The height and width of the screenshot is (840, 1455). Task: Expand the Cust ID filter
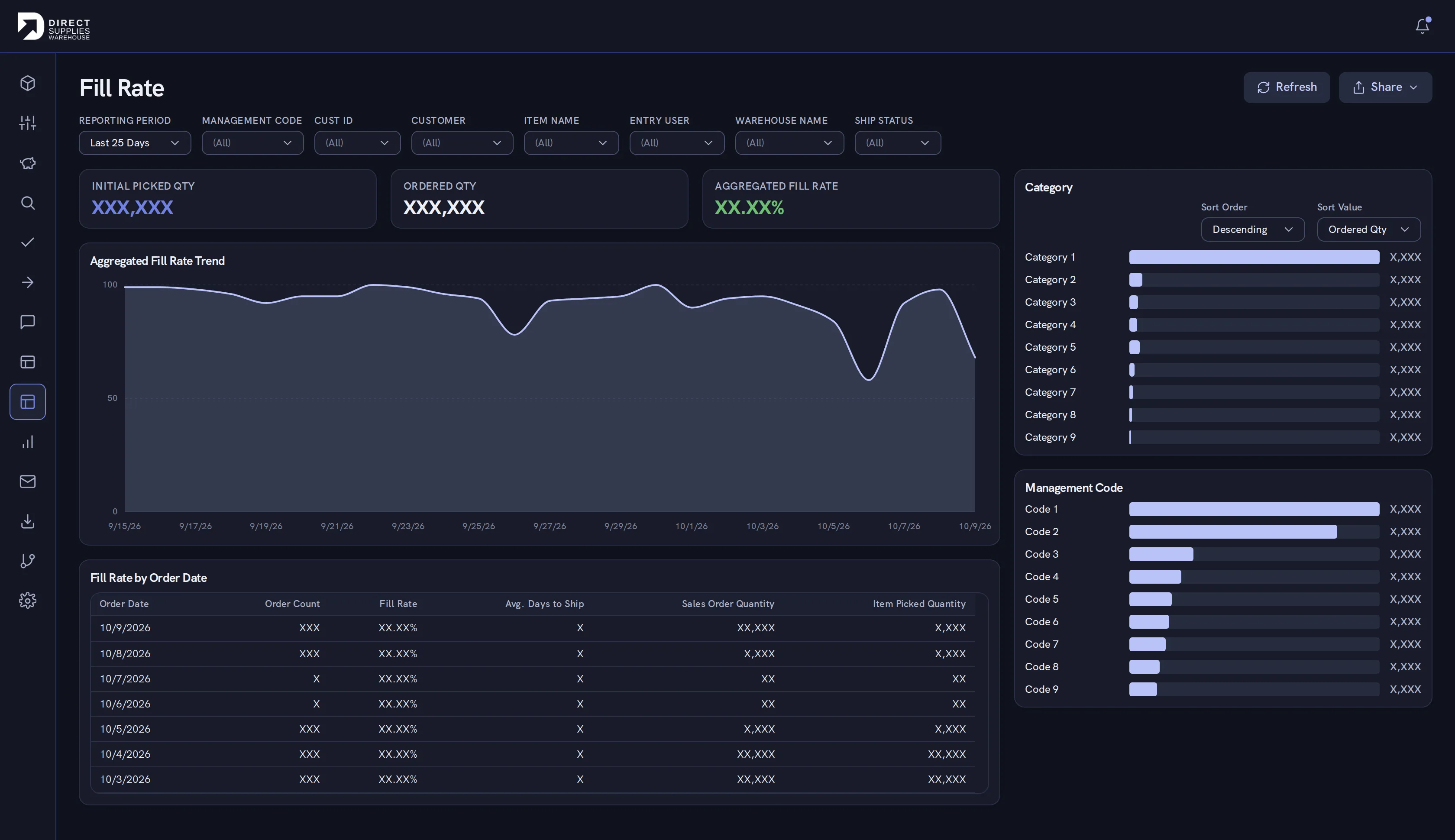coord(357,142)
